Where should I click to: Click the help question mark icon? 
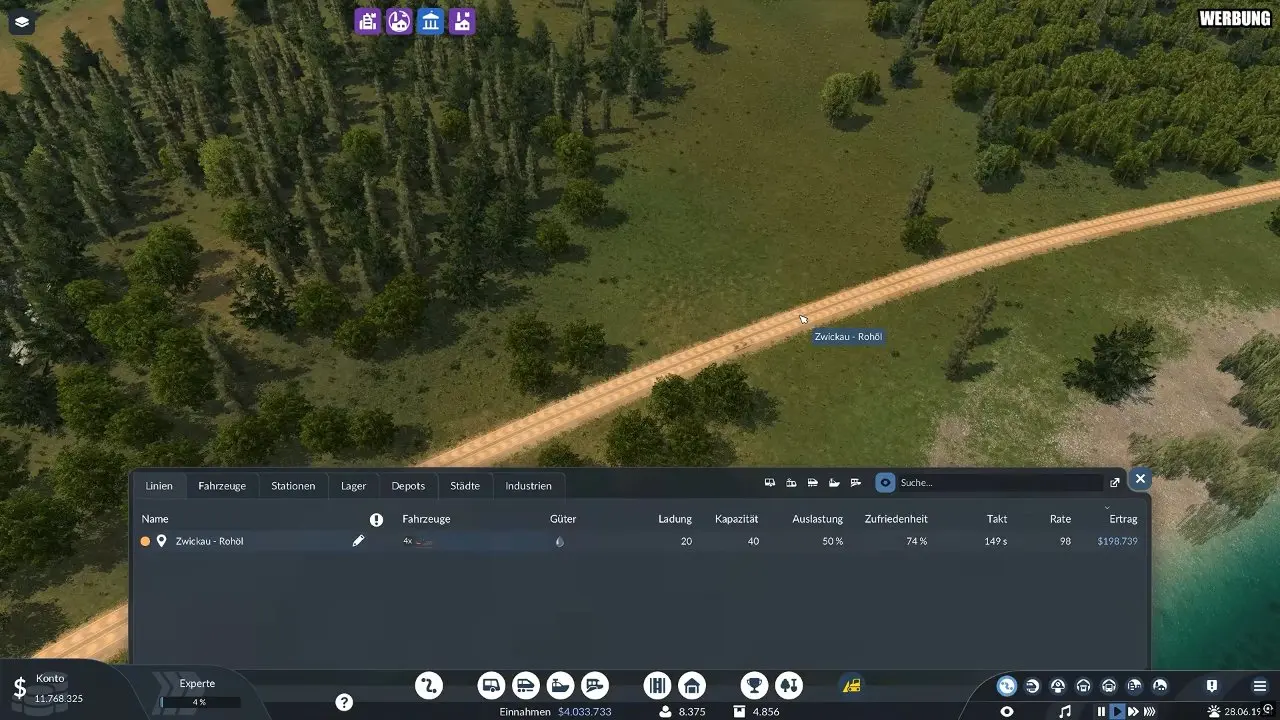tap(344, 702)
